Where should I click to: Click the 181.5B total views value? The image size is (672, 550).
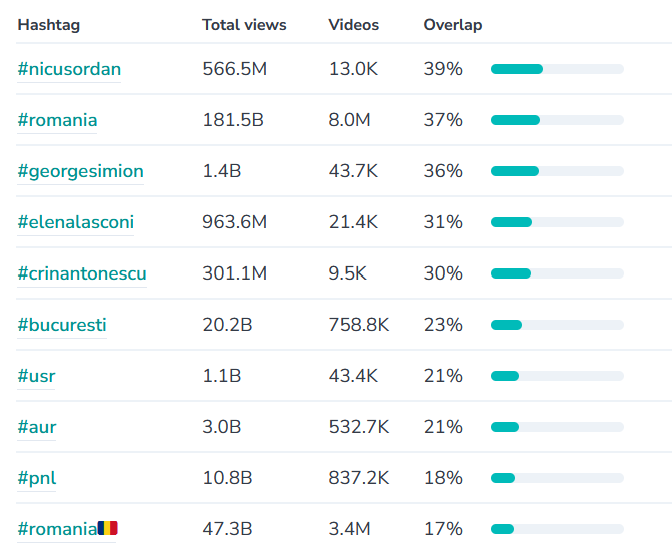233,120
